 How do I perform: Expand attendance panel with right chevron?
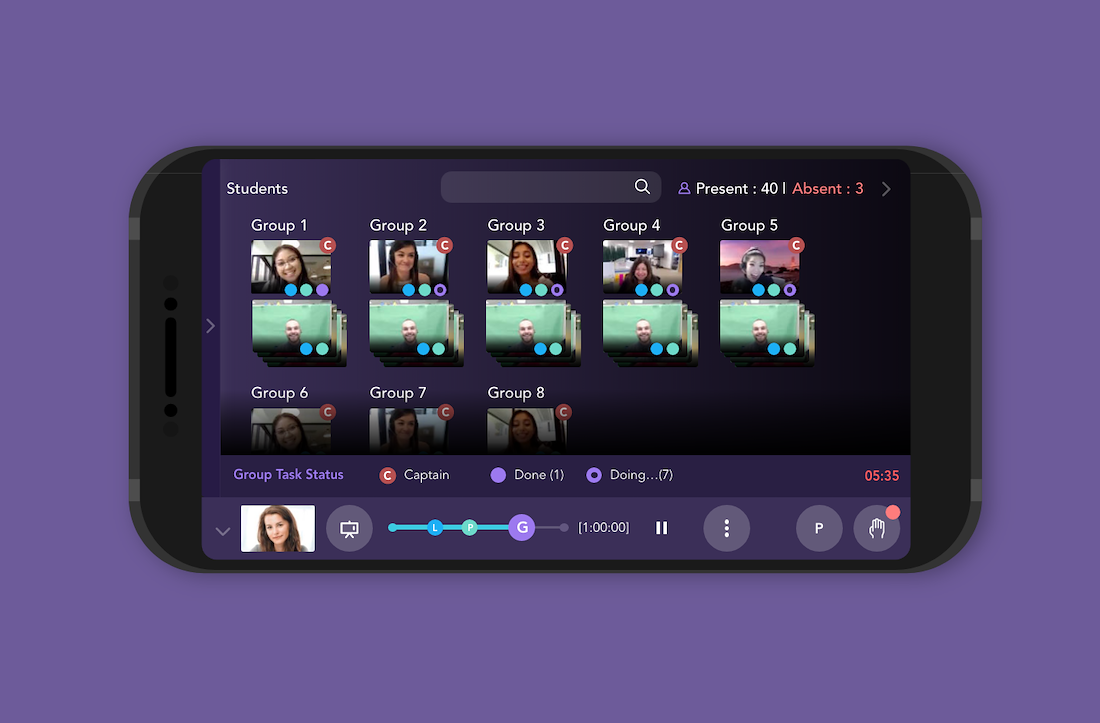tap(886, 189)
